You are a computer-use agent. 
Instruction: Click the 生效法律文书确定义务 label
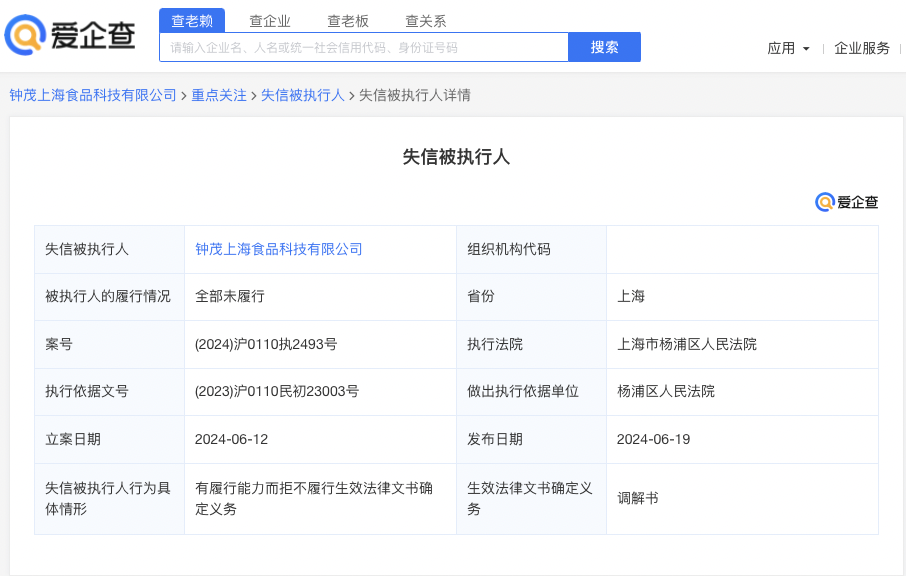[x=530, y=499]
